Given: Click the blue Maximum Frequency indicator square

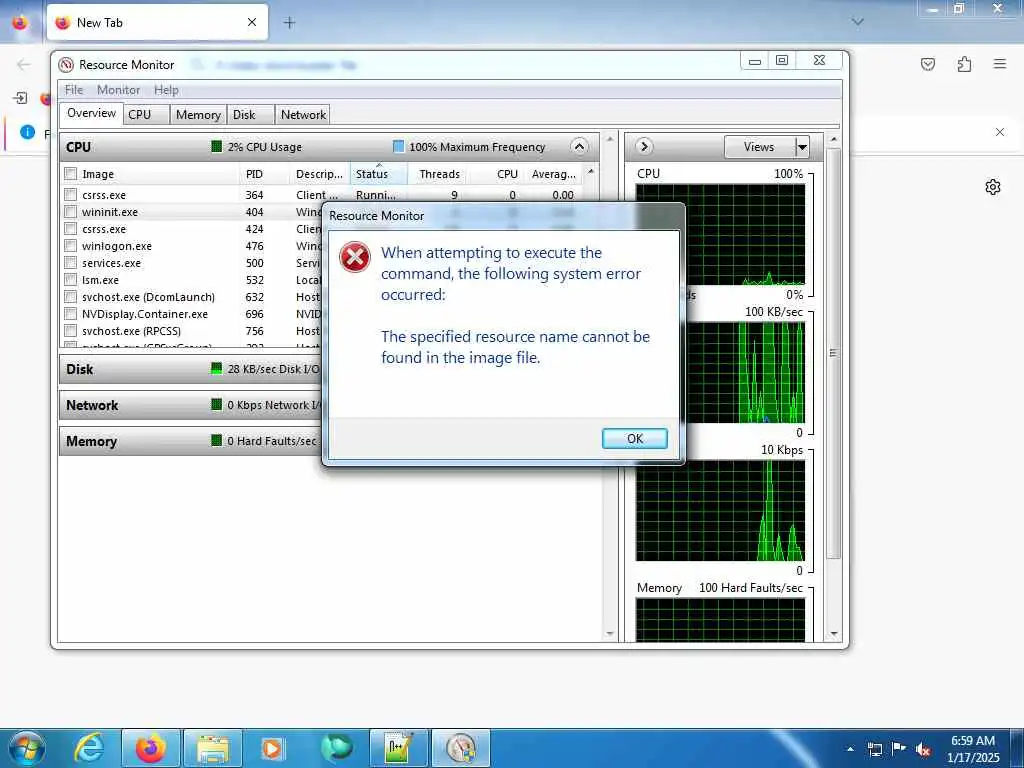Looking at the screenshot, I should (398, 146).
